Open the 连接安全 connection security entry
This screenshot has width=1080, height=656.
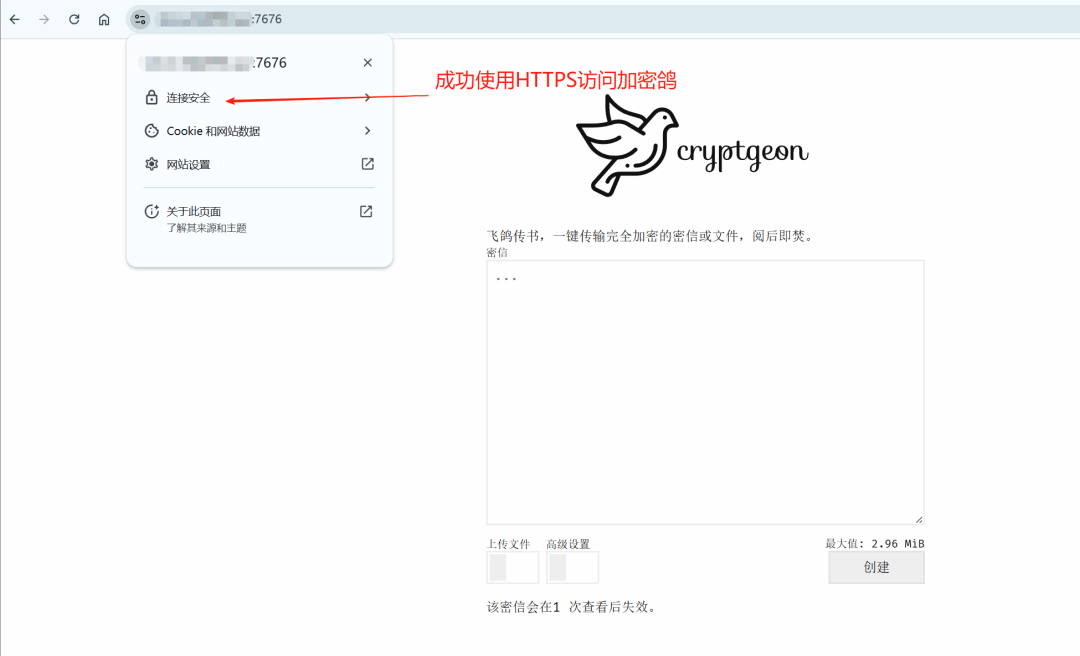click(x=259, y=98)
